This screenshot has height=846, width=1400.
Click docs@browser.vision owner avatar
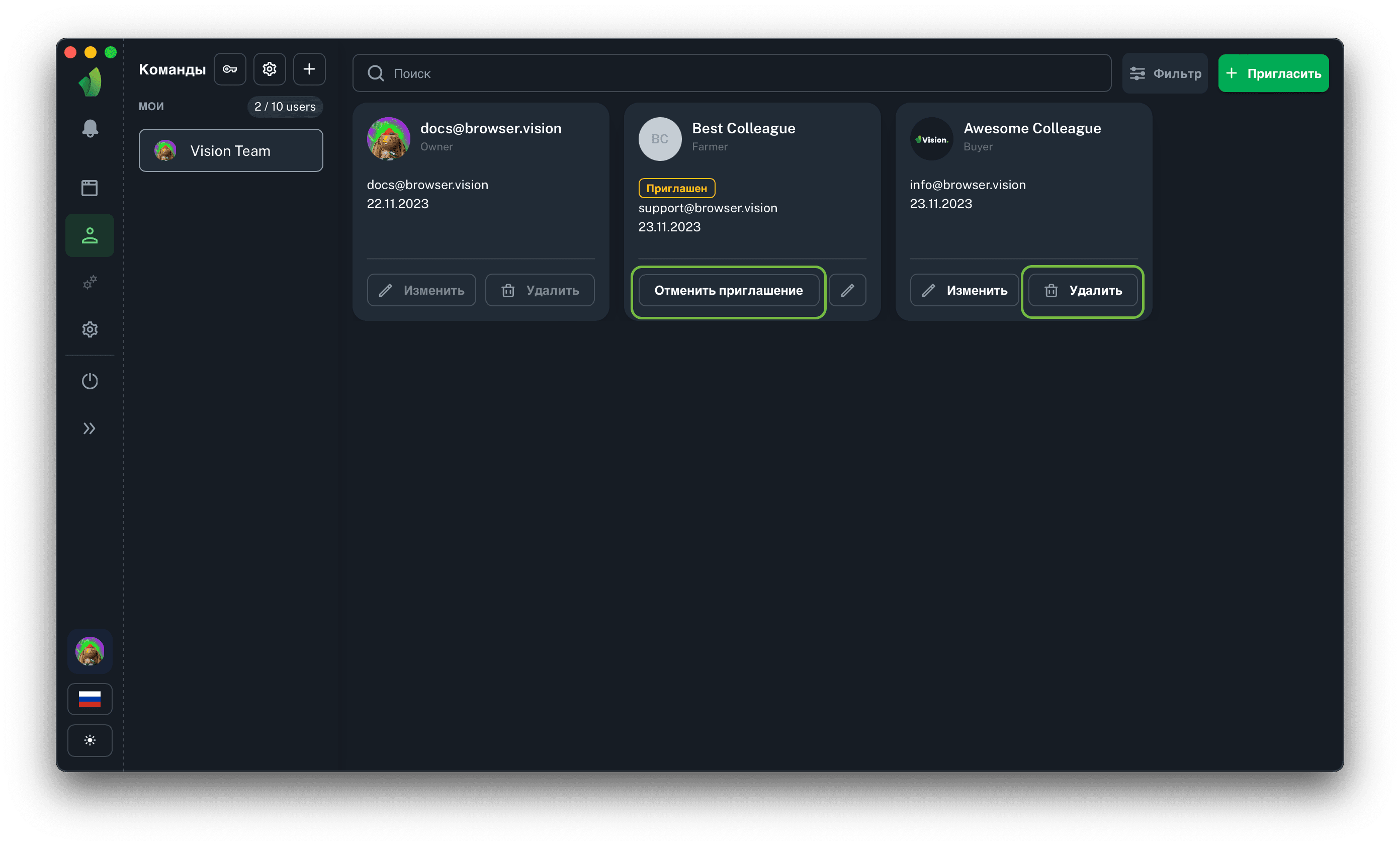click(x=389, y=139)
